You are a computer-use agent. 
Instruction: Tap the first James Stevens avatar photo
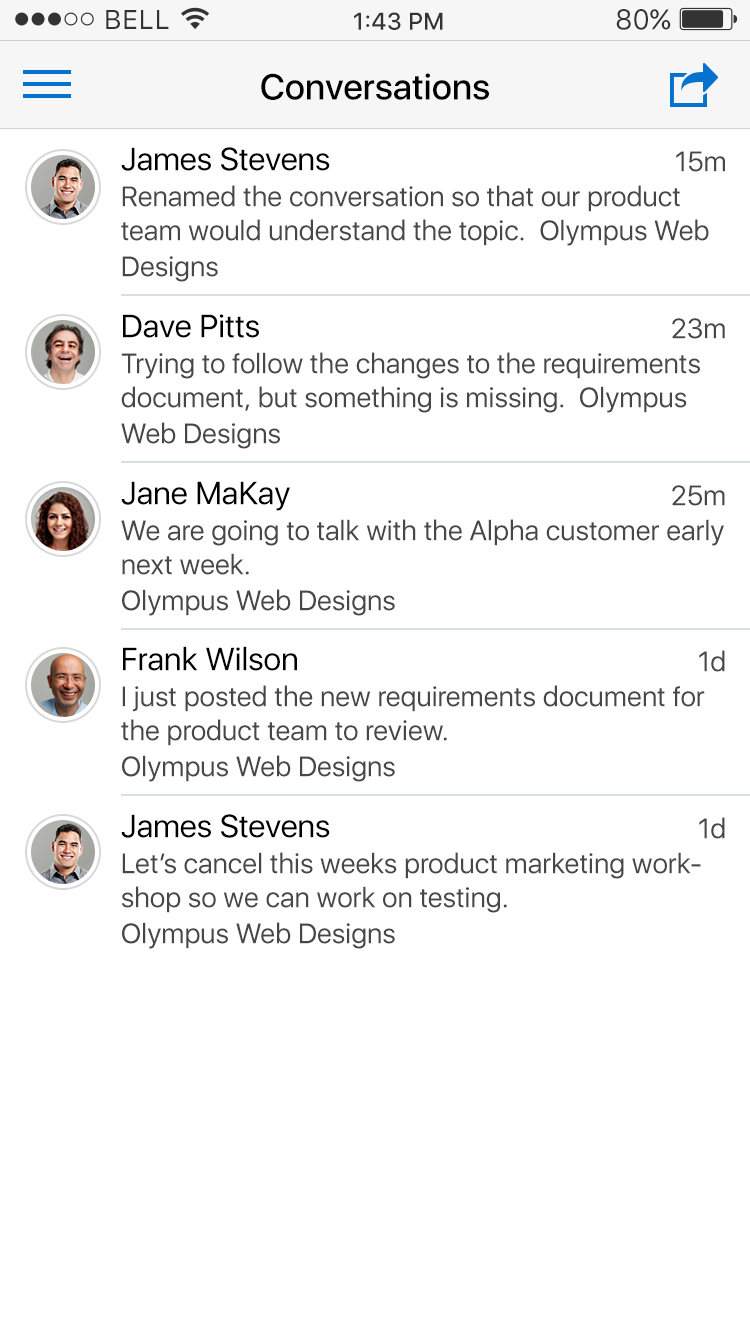pyautogui.click(x=63, y=187)
